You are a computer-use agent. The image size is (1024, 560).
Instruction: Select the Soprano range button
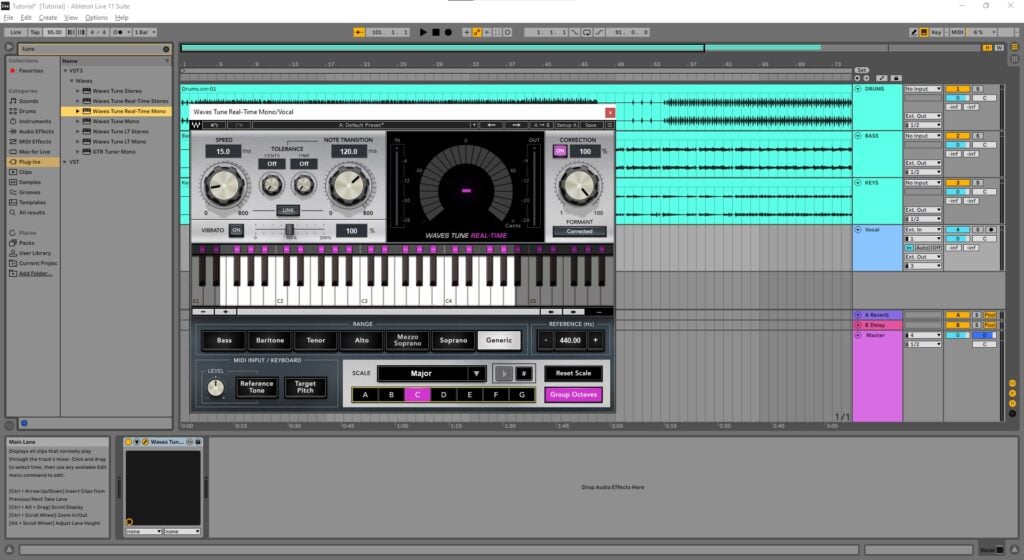[453, 340]
